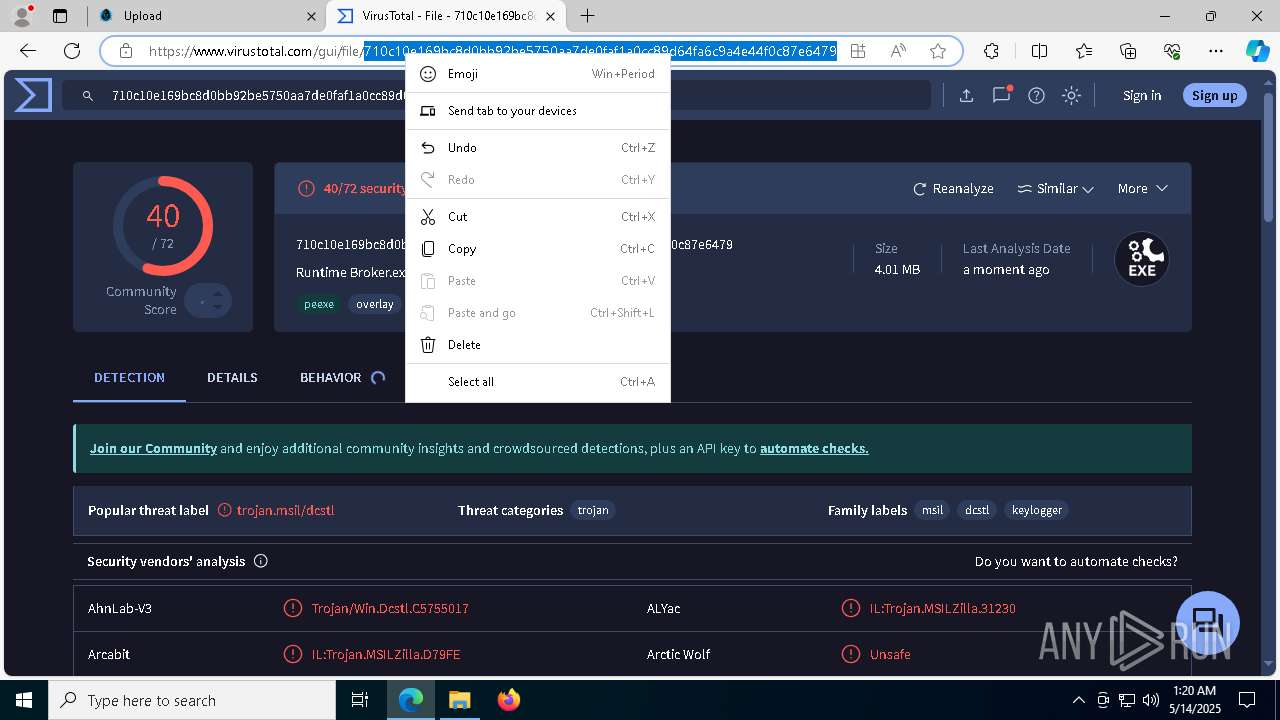The image size is (1280, 720).
Task: Click the Windows Start button
Action: point(24,700)
